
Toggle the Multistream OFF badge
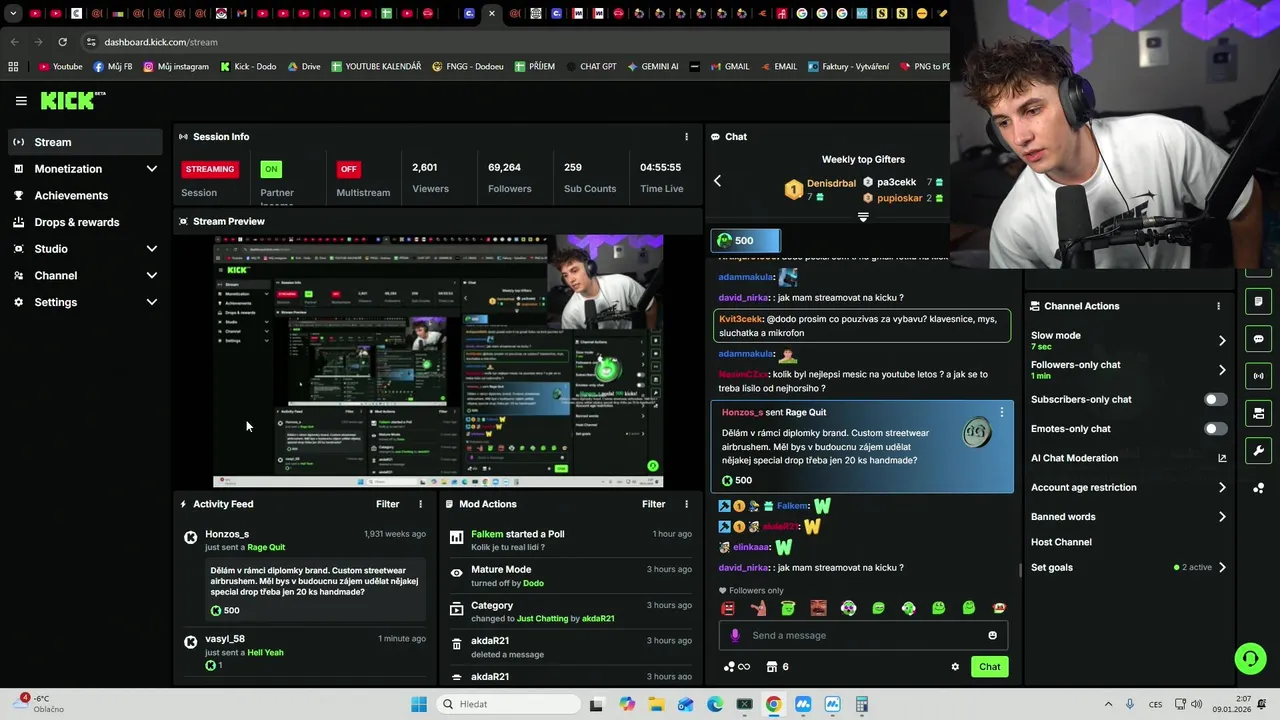pos(348,169)
